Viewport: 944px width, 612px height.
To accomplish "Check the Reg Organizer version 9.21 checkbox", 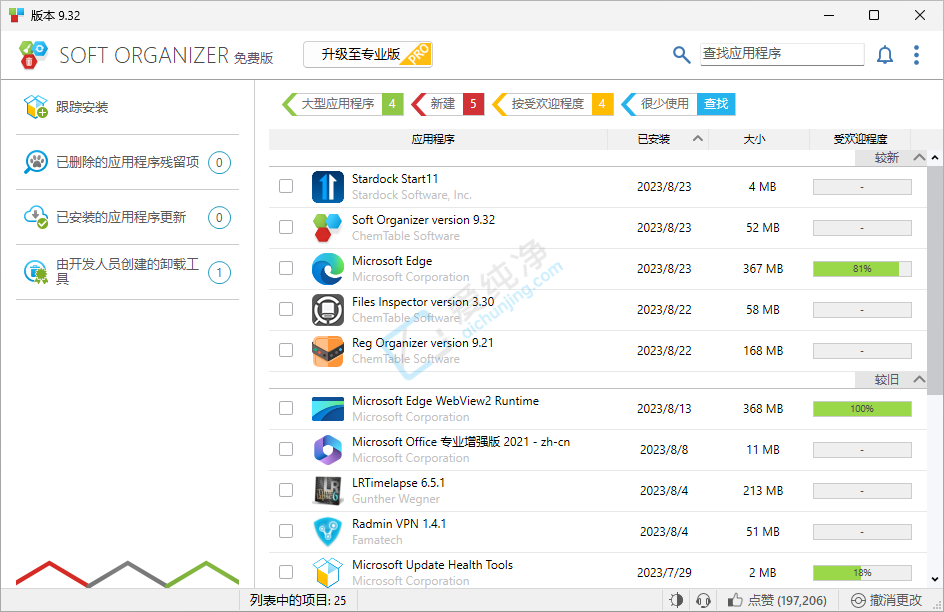I will pos(286,350).
